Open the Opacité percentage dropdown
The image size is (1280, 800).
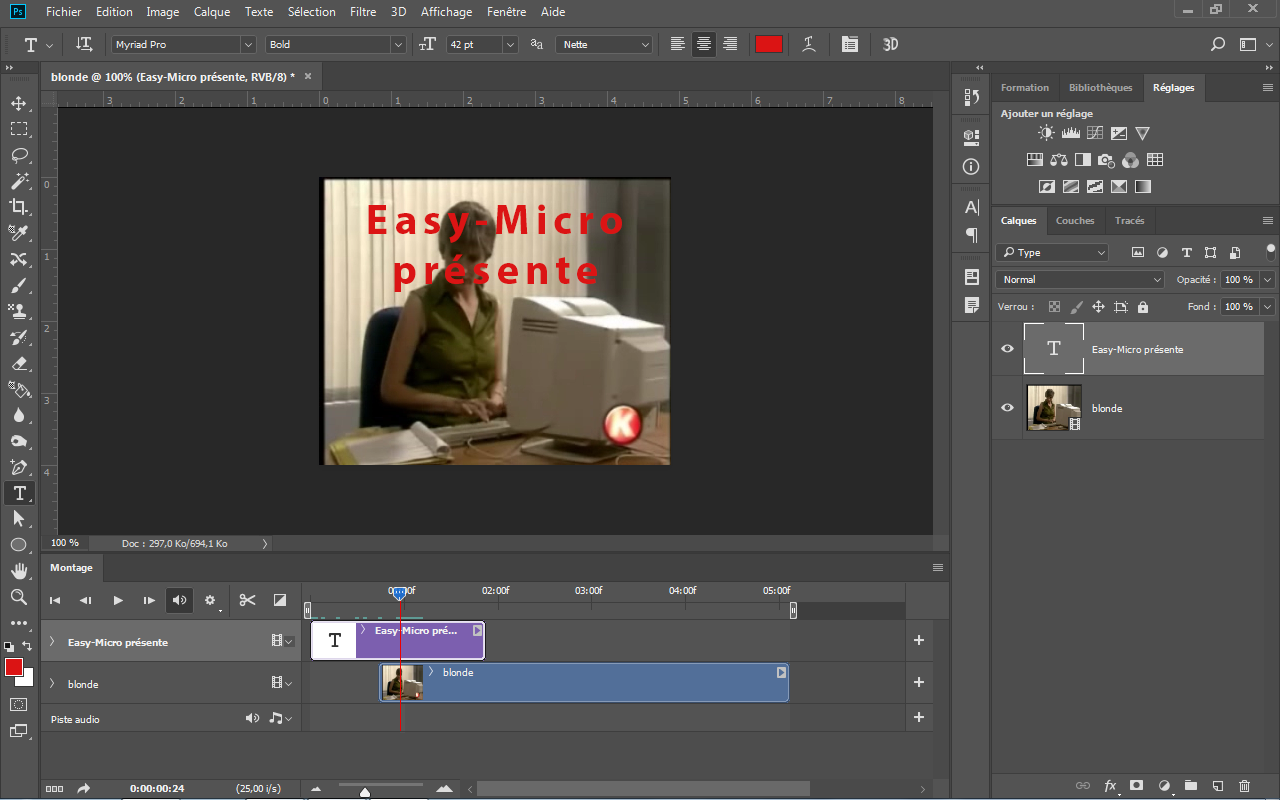click(x=1268, y=280)
